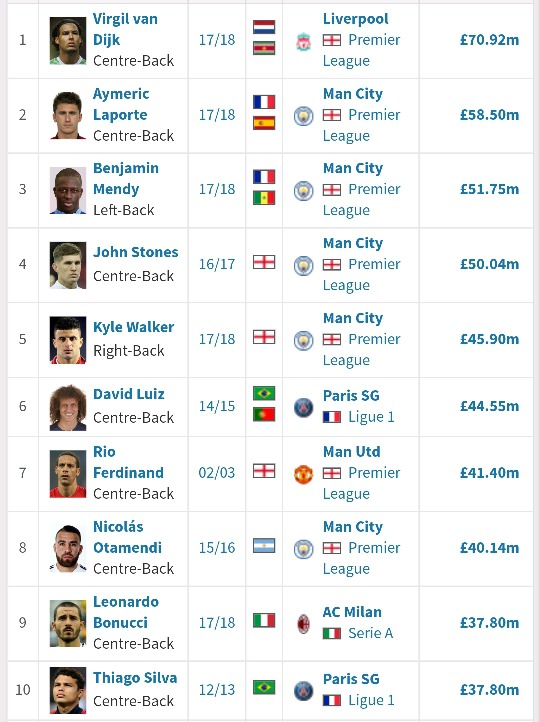
Task: Click the Italy flag next to Serie A
Action: tap(332, 634)
